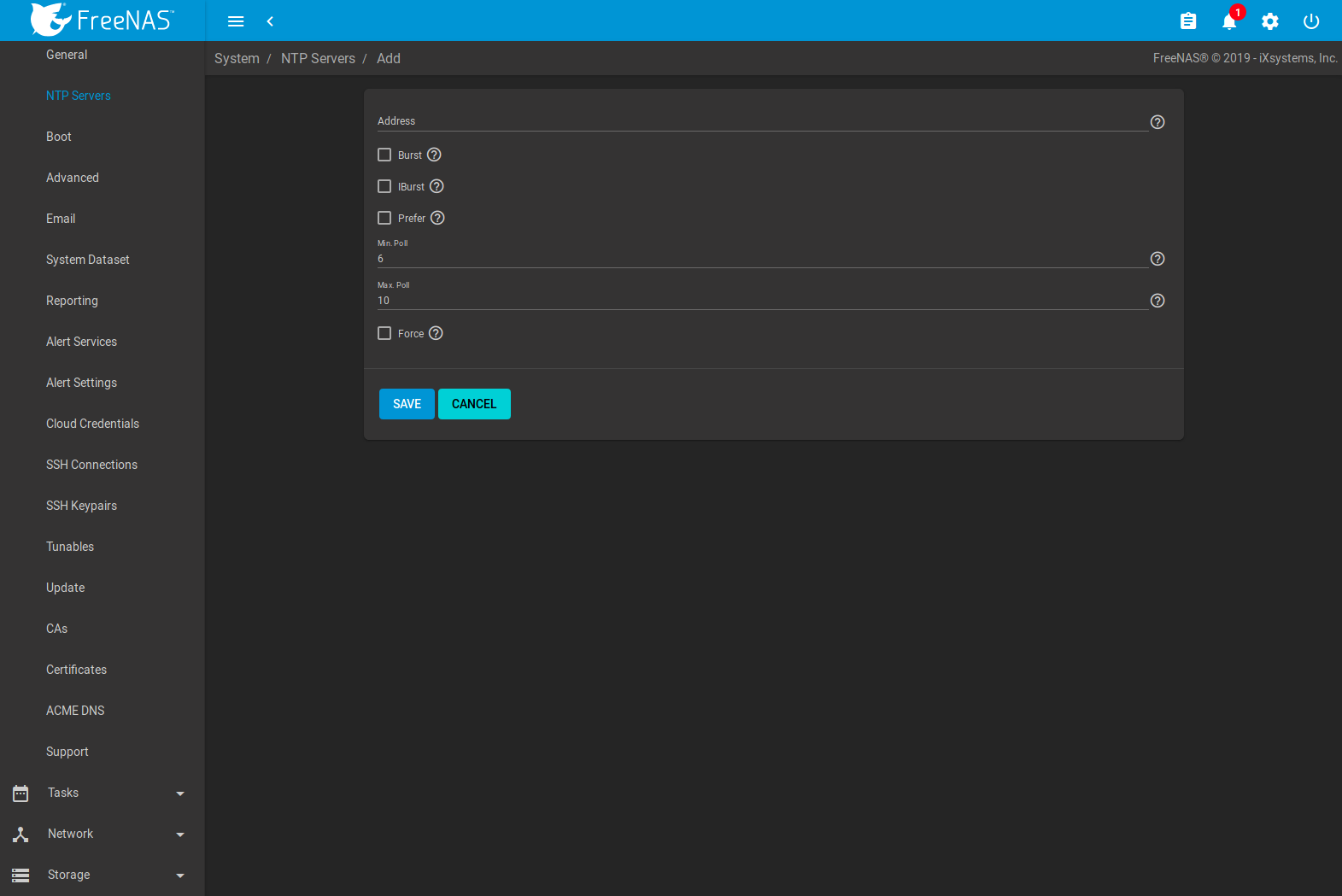Viewport: 1342px width, 896px height.
Task: Focus the Max. Poll input field
Action: click(763, 301)
